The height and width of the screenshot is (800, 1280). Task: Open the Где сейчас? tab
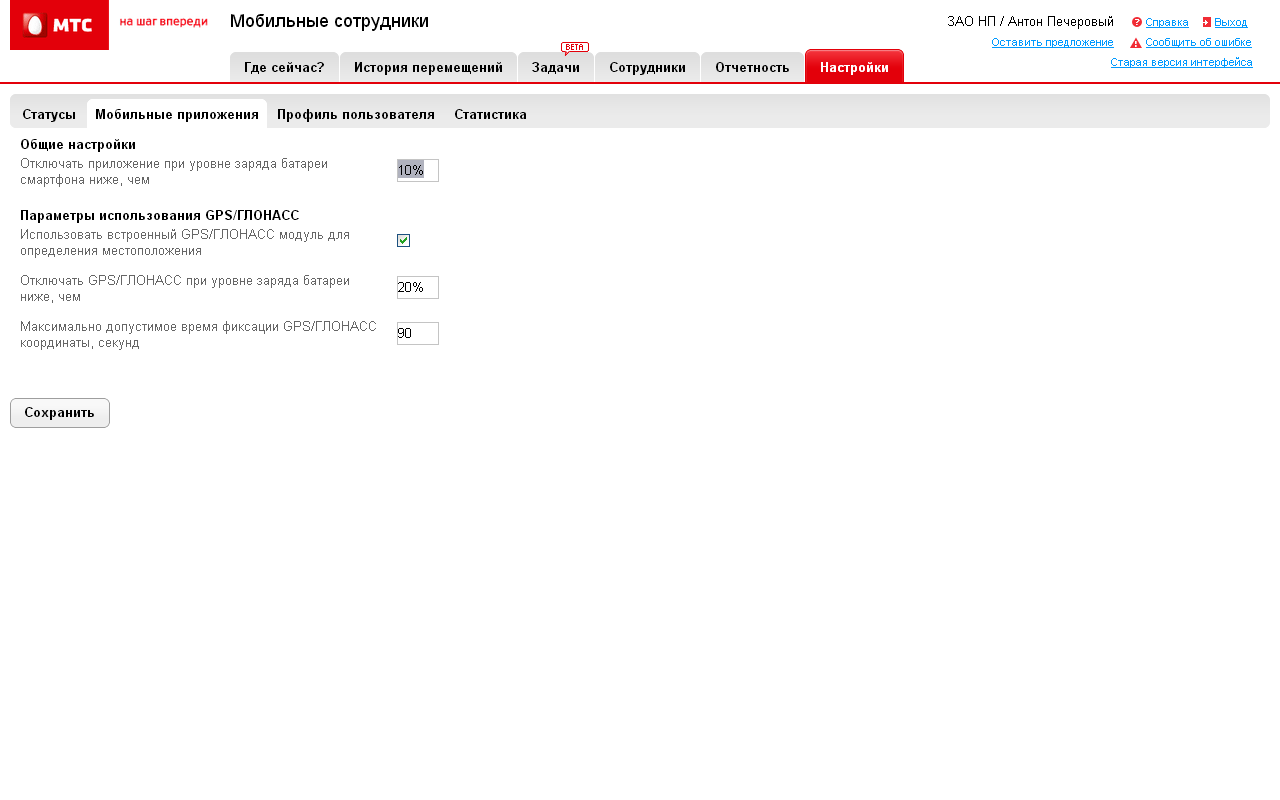[284, 67]
